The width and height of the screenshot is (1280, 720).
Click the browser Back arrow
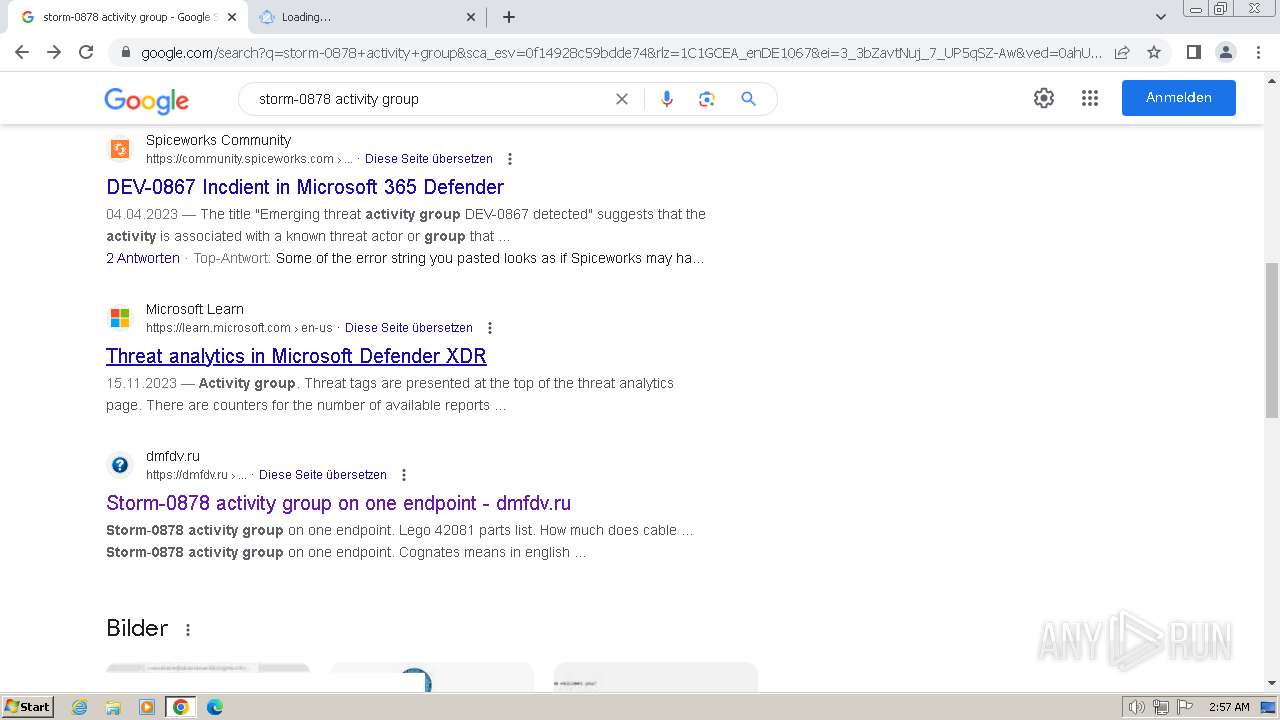pos(22,52)
